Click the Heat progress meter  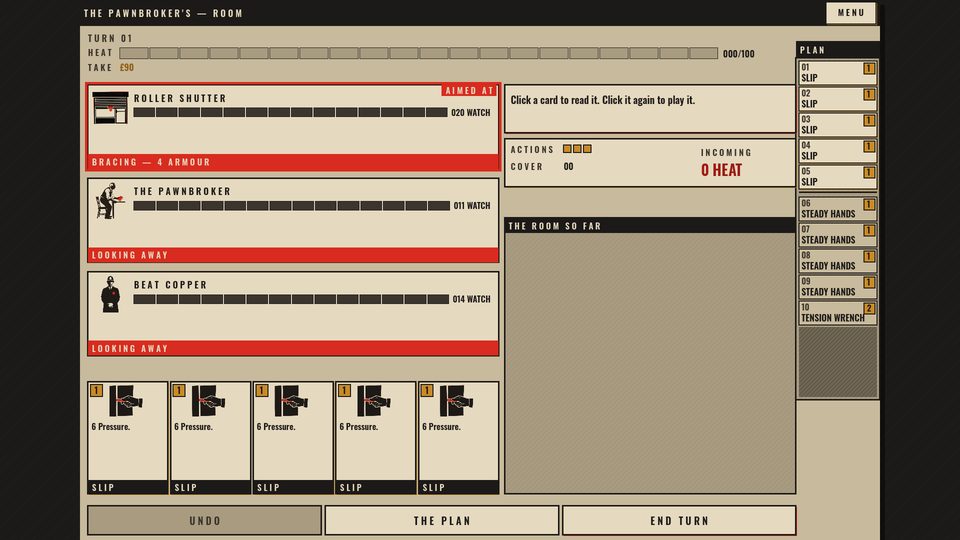(x=419, y=53)
